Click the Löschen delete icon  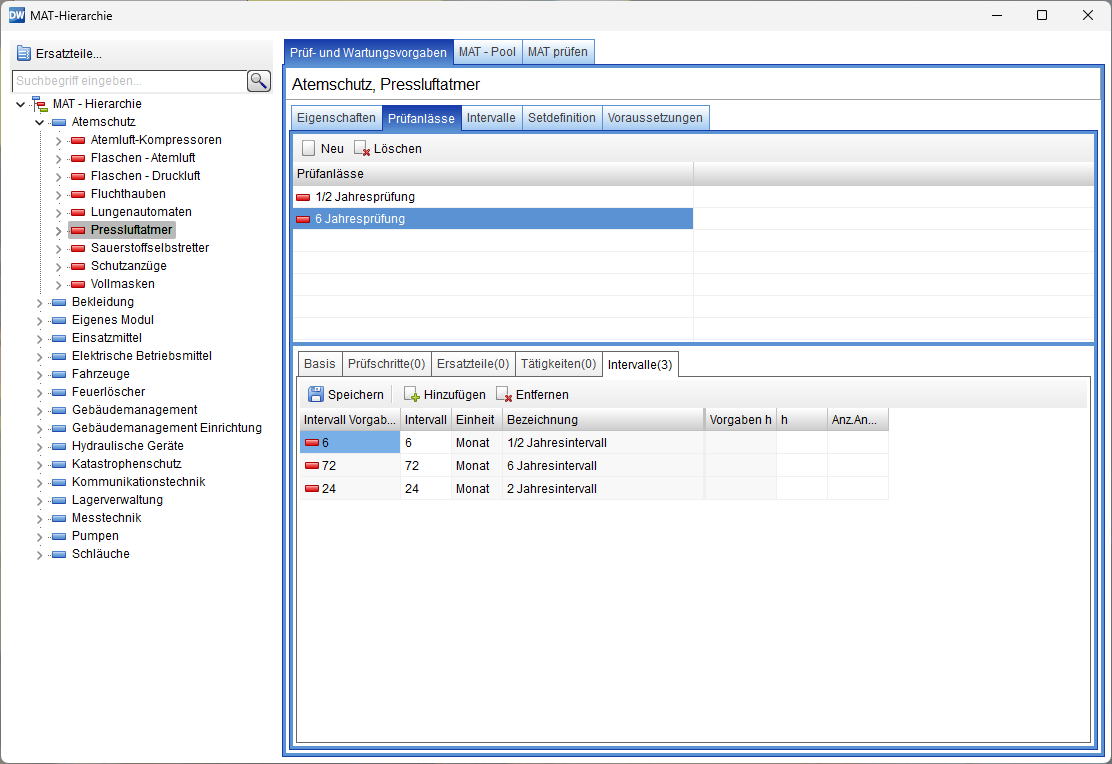pos(362,149)
